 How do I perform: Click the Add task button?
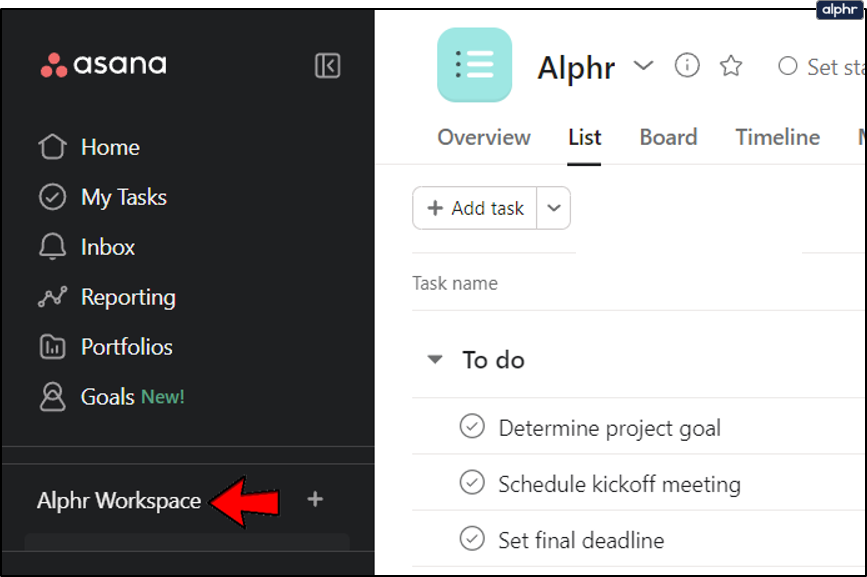[x=476, y=208]
